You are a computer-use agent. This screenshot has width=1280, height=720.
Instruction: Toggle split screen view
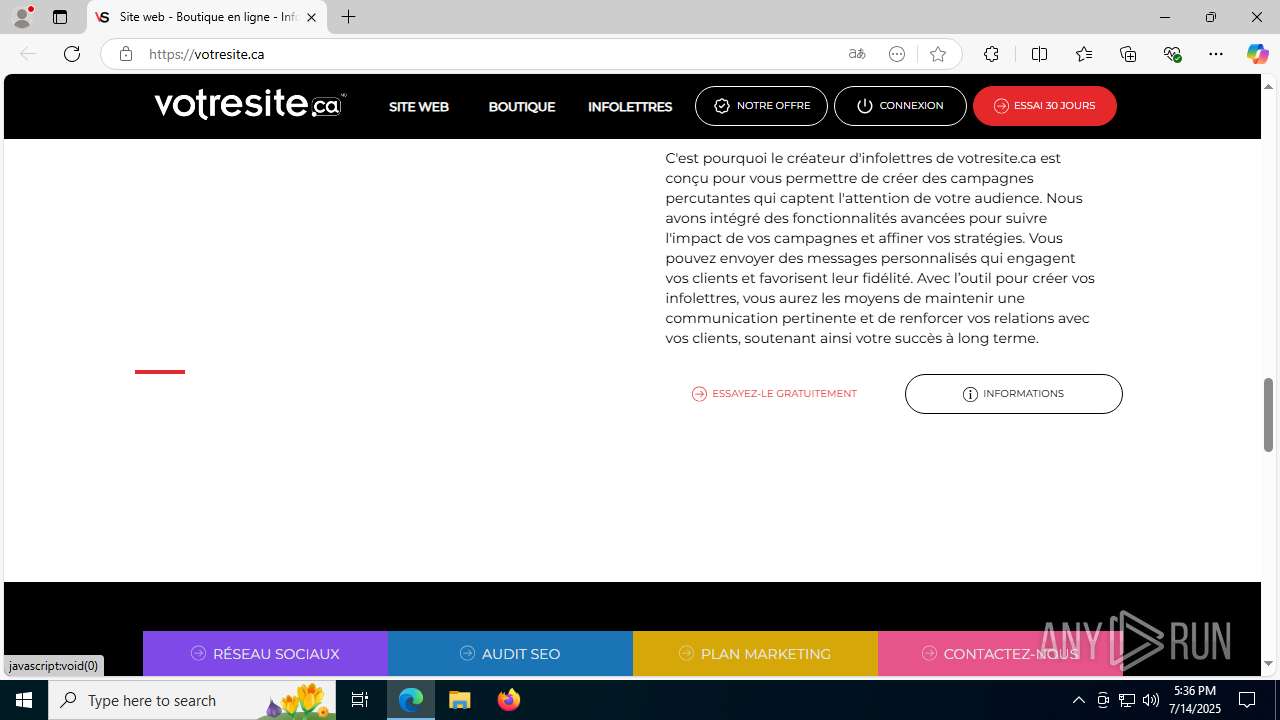[x=1039, y=54]
